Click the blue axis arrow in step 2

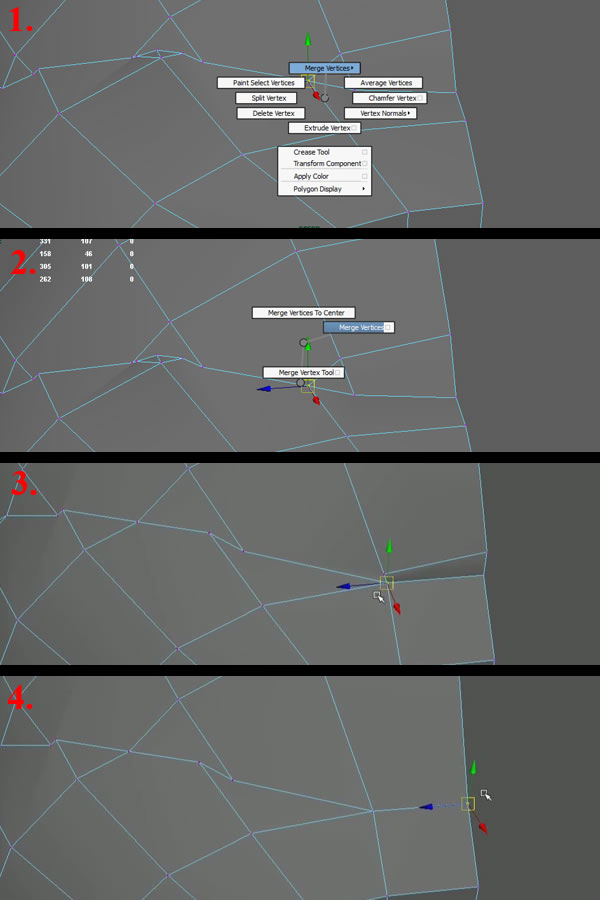pos(264,389)
